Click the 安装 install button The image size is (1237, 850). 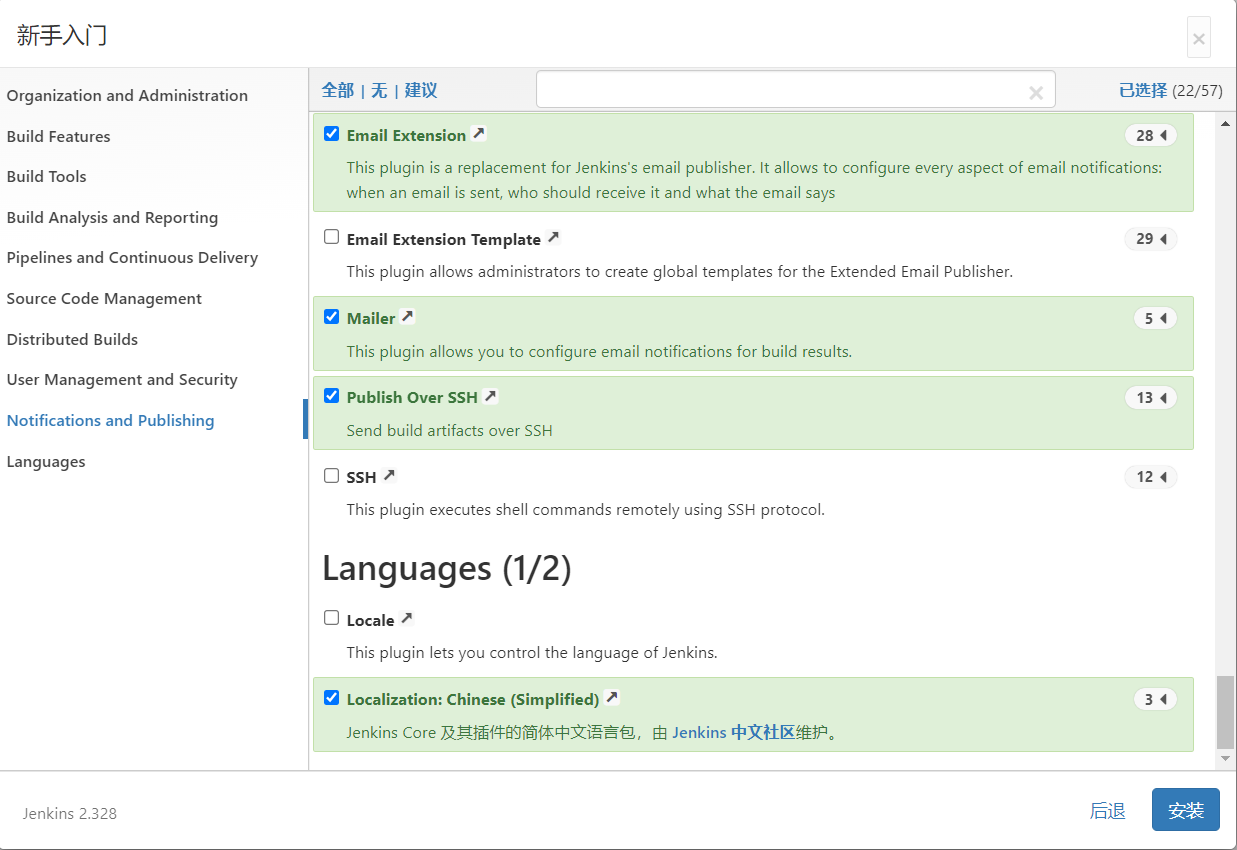(x=1186, y=810)
